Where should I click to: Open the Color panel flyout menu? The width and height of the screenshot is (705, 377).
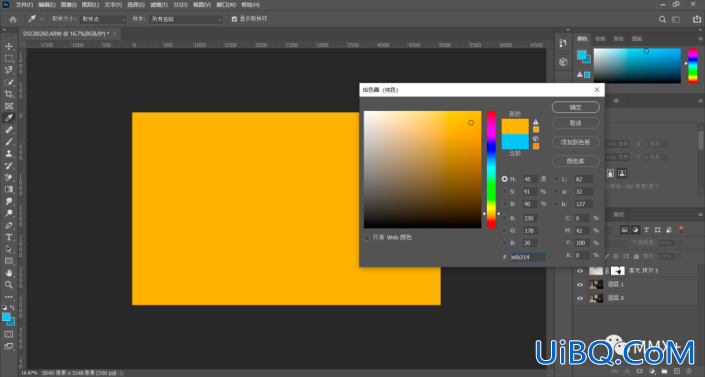[700, 39]
